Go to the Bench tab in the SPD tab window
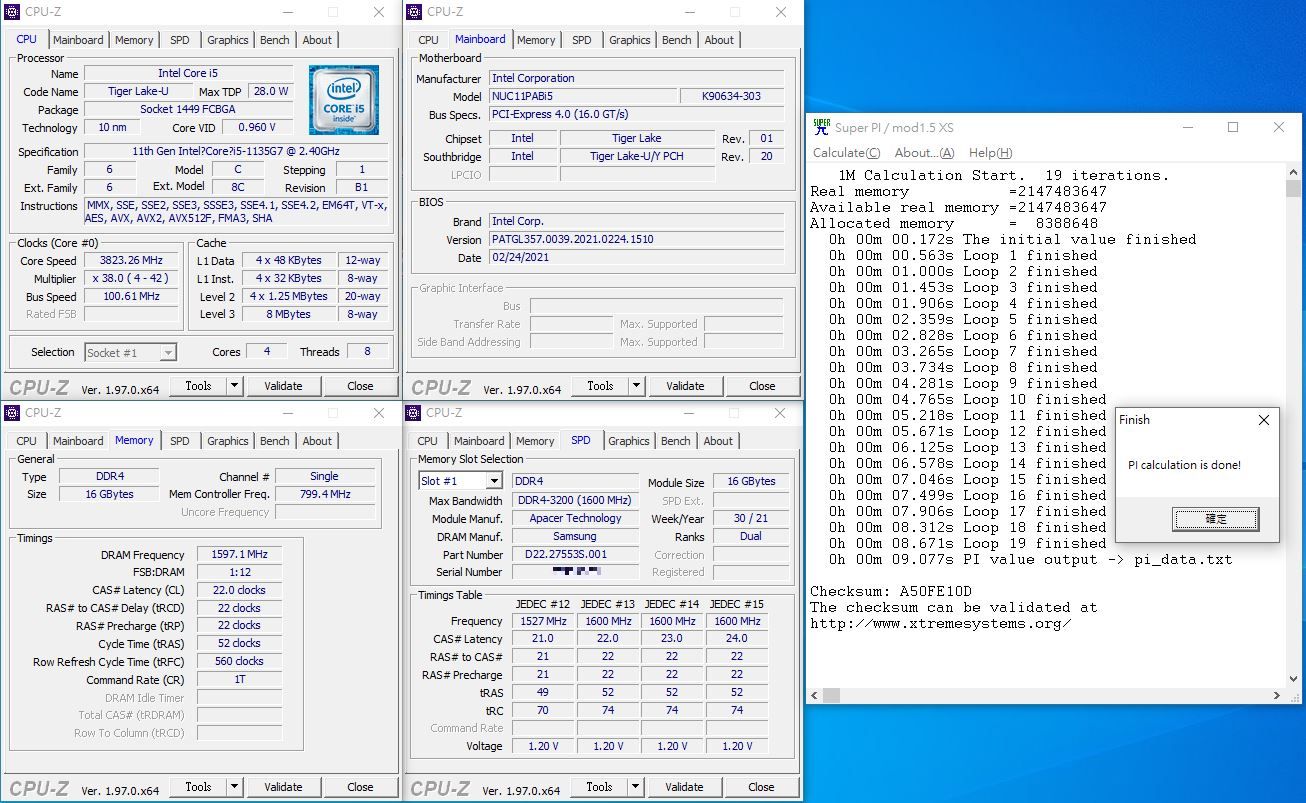The image size is (1306, 803). click(676, 441)
